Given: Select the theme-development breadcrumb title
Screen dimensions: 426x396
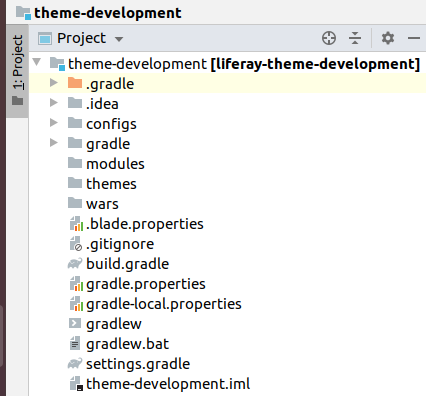Looking at the screenshot, I should (108, 13).
